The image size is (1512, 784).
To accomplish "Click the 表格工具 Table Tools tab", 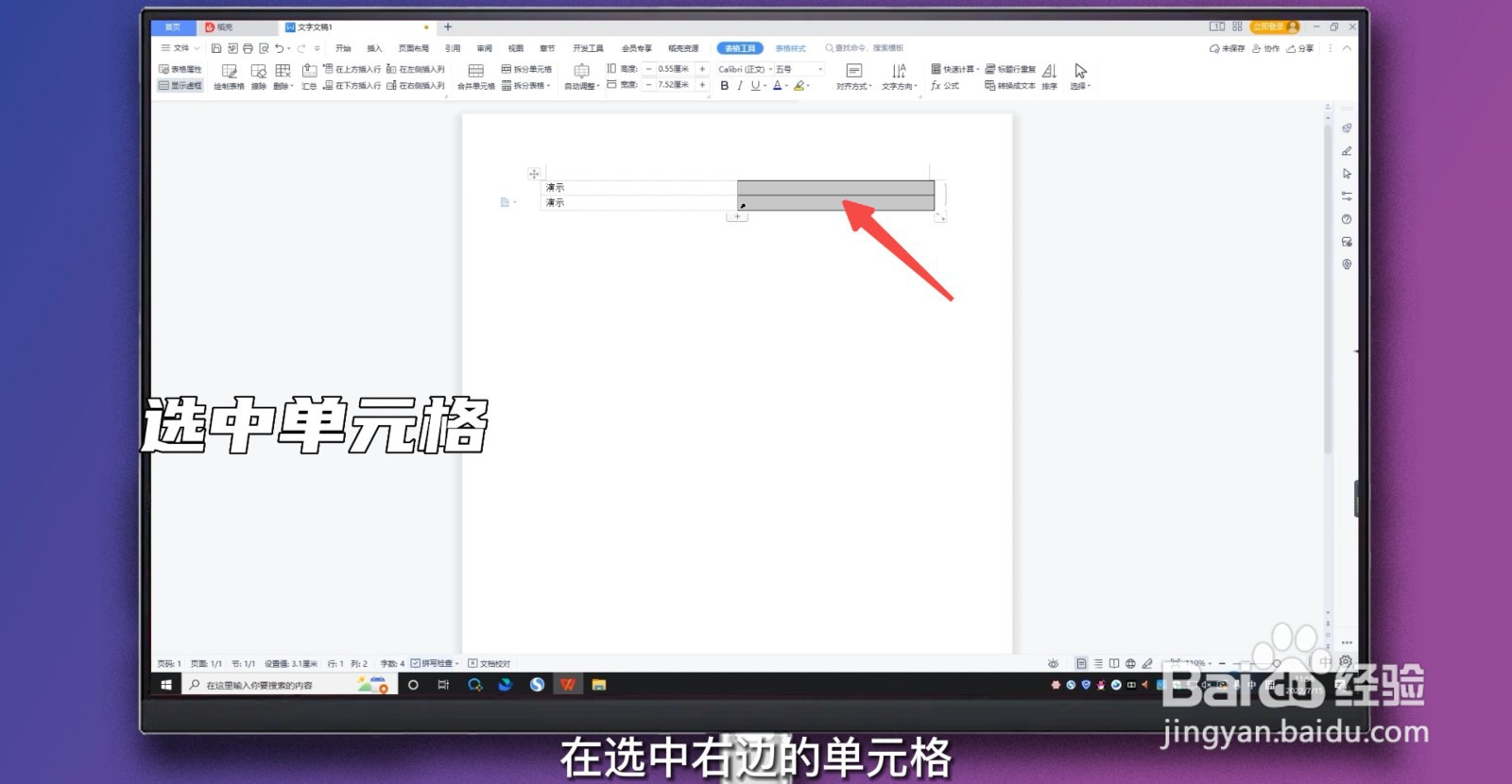I will 740,48.
